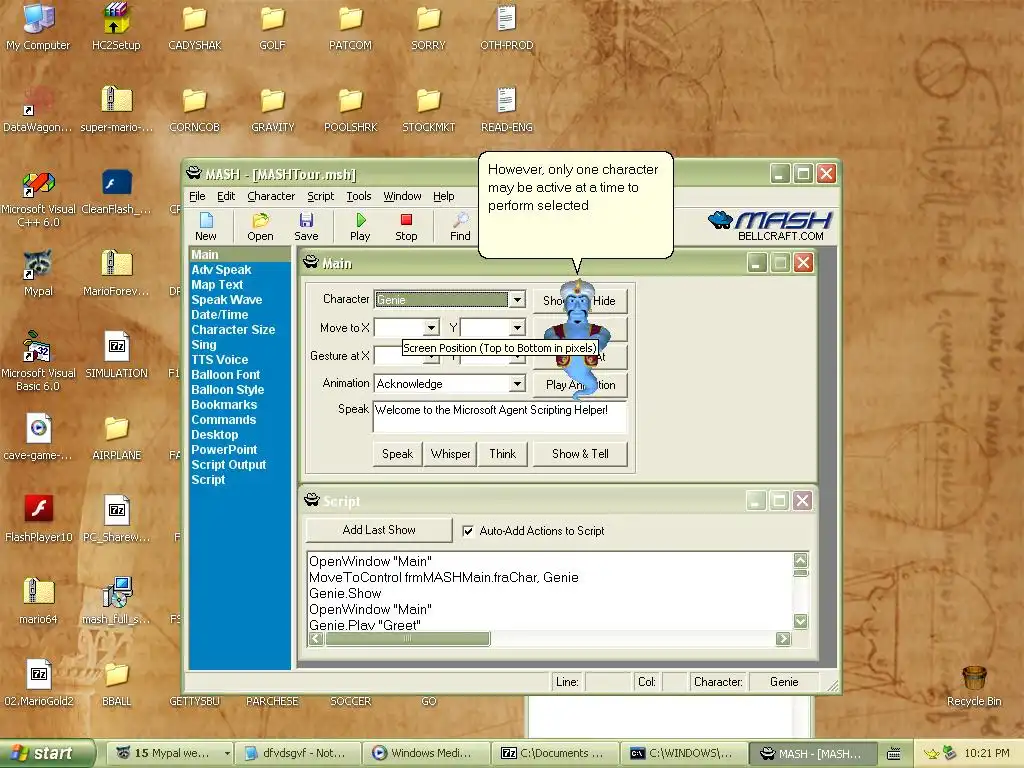The width and height of the screenshot is (1024, 768).
Task: Open My Computer desktop icon
Action: tap(38, 18)
